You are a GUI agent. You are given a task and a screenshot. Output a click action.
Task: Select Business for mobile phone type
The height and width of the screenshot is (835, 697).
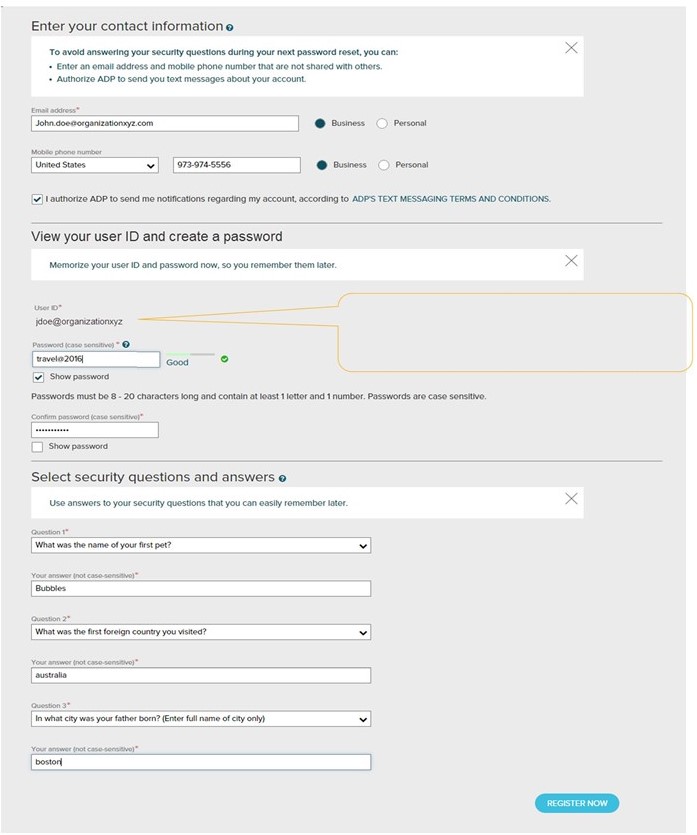pos(320,165)
